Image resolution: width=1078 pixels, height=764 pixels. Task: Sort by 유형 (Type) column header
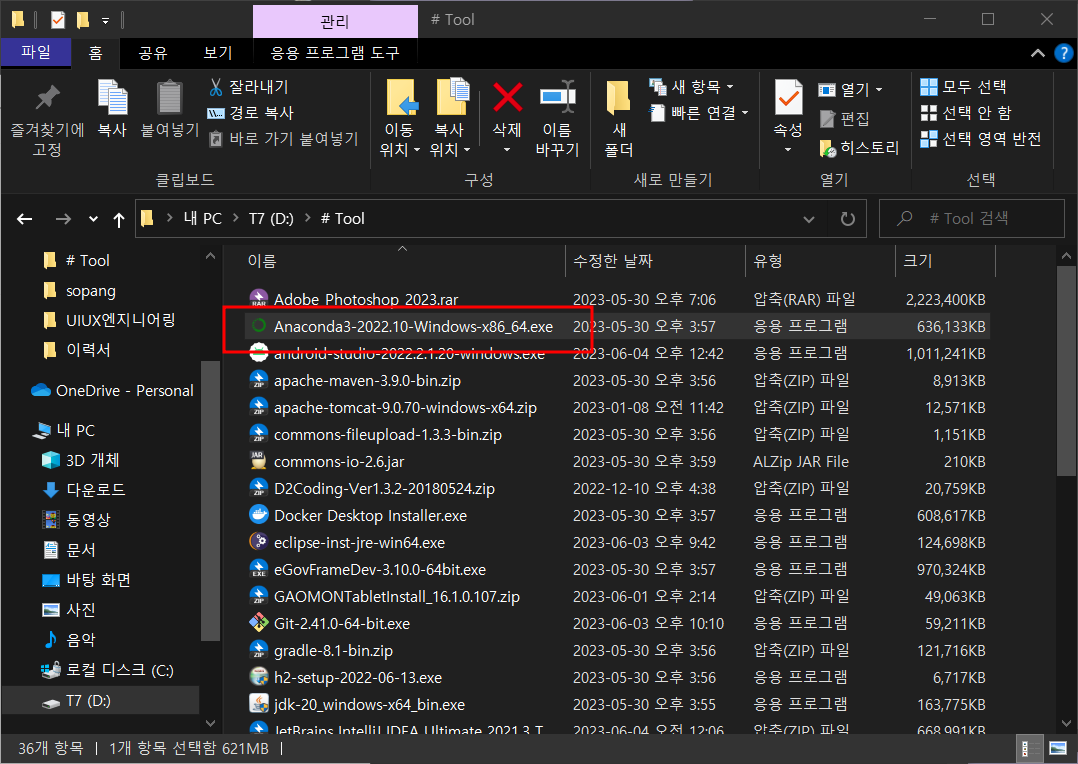point(820,261)
